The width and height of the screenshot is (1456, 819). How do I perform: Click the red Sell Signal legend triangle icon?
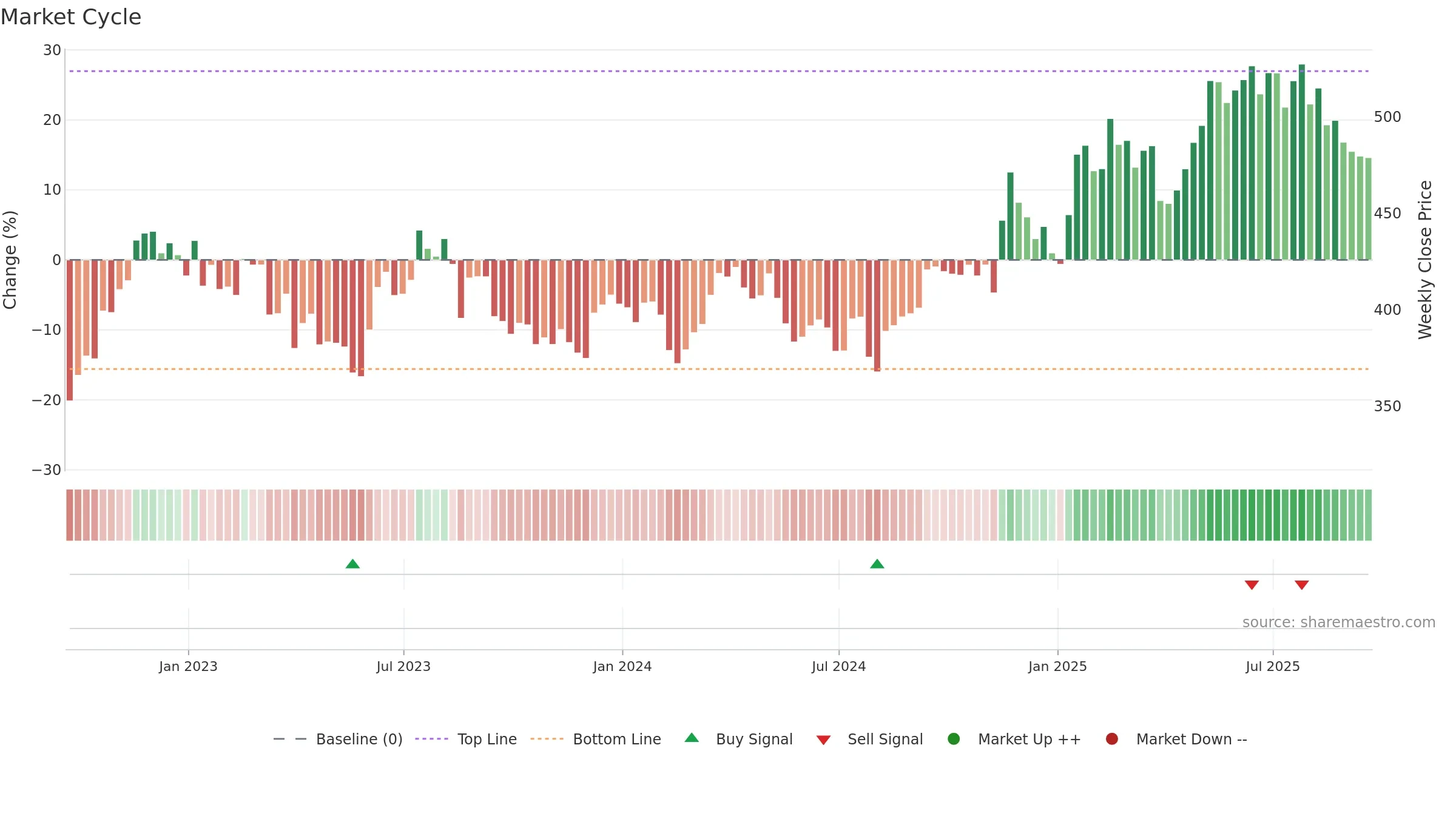(x=823, y=740)
